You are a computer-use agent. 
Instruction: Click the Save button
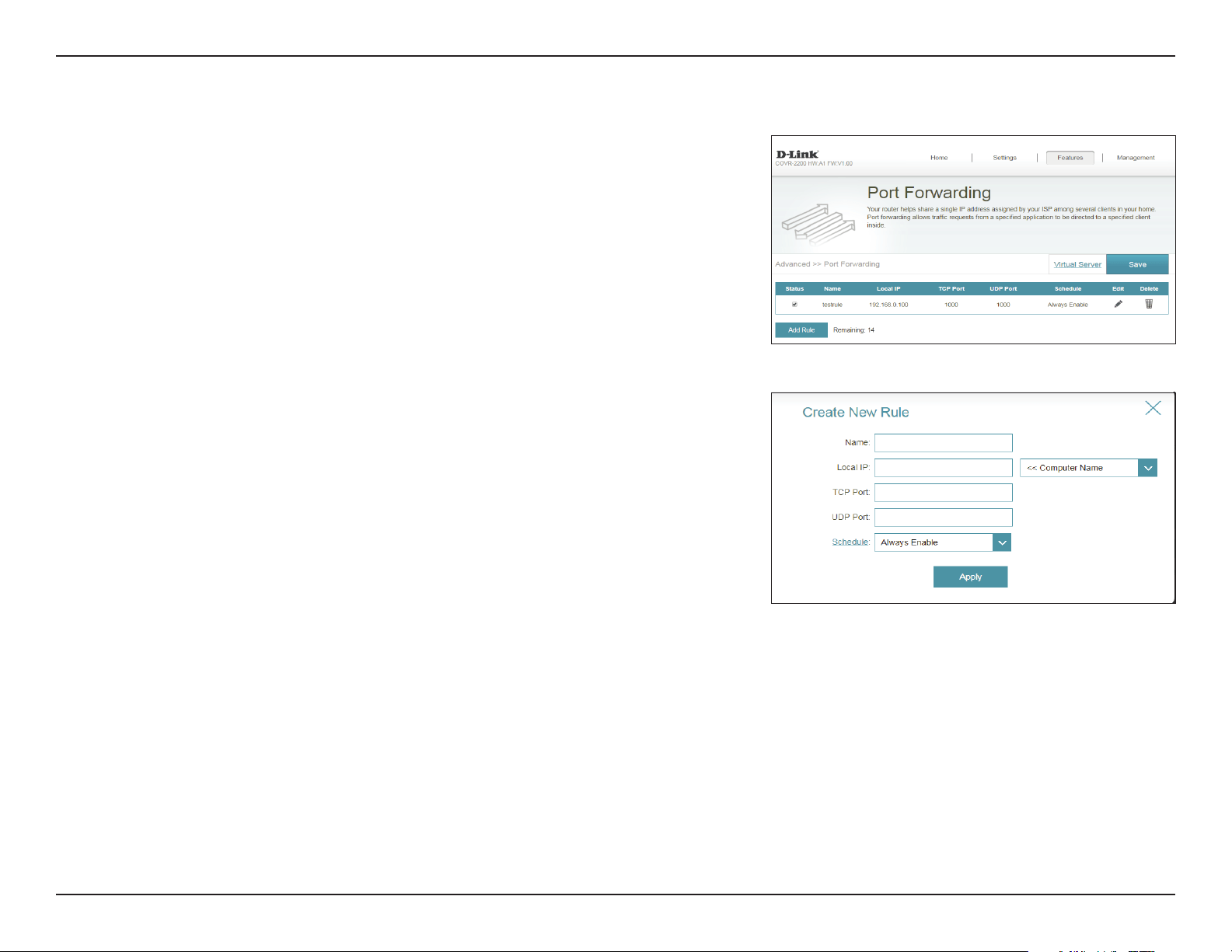point(1137,264)
